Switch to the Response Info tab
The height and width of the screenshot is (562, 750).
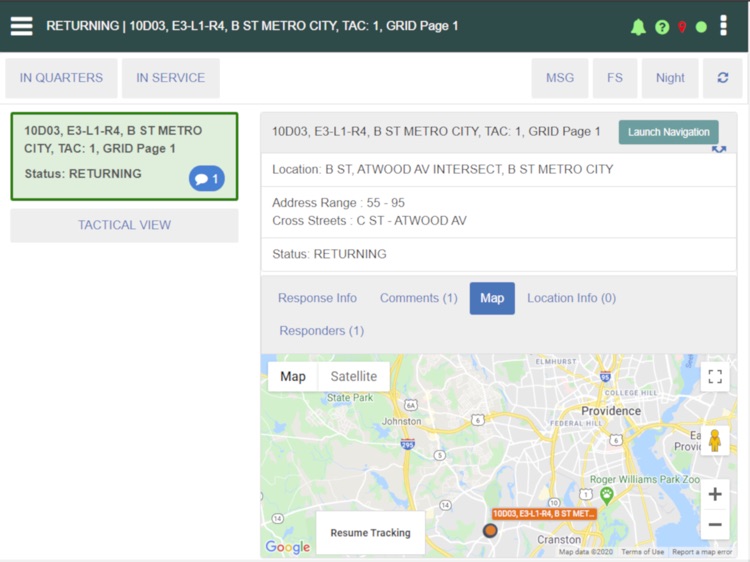point(317,298)
